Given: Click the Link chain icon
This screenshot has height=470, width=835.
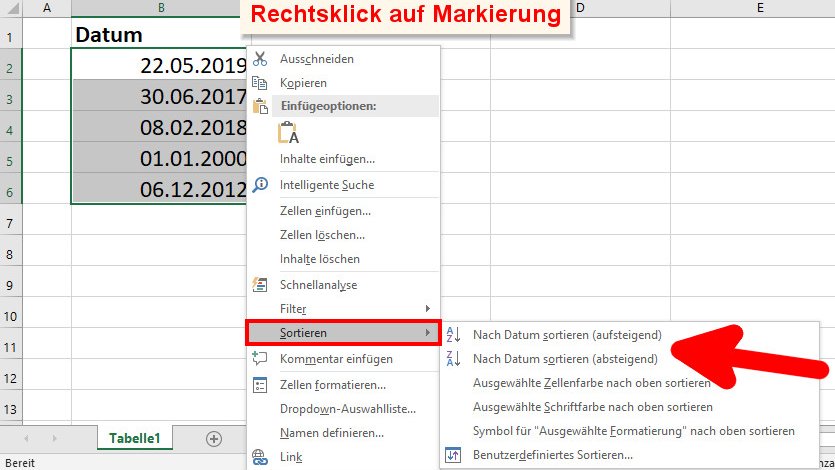Looking at the screenshot, I should point(260,456).
